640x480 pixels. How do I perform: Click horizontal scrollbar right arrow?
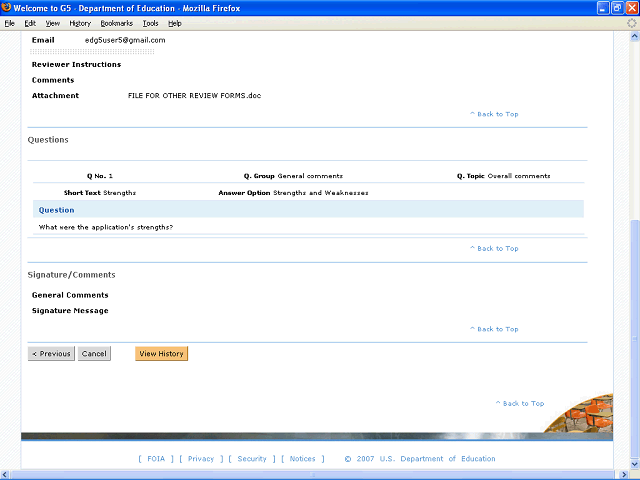(x=624, y=475)
